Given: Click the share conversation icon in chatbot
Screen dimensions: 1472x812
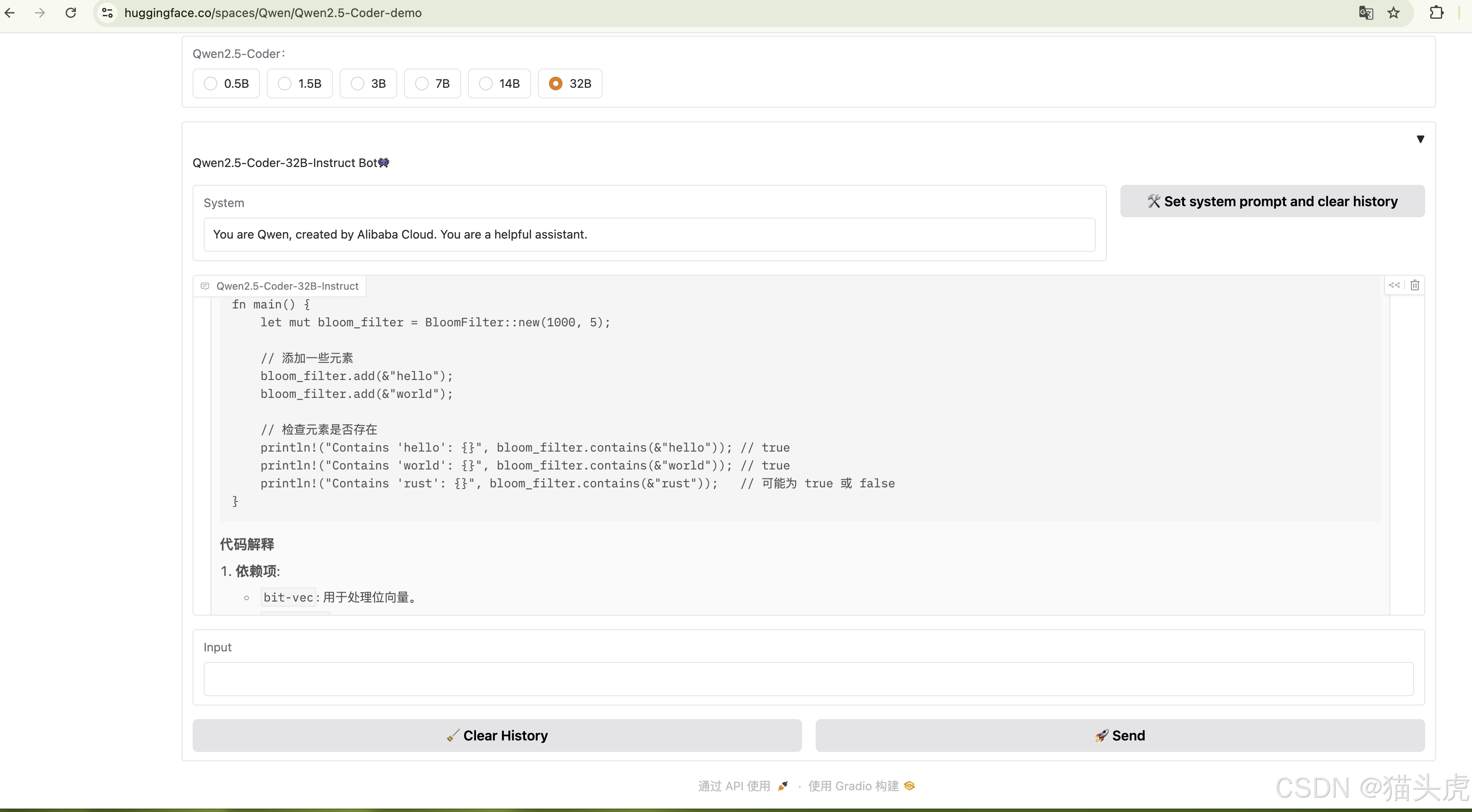Looking at the screenshot, I should (1394, 285).
